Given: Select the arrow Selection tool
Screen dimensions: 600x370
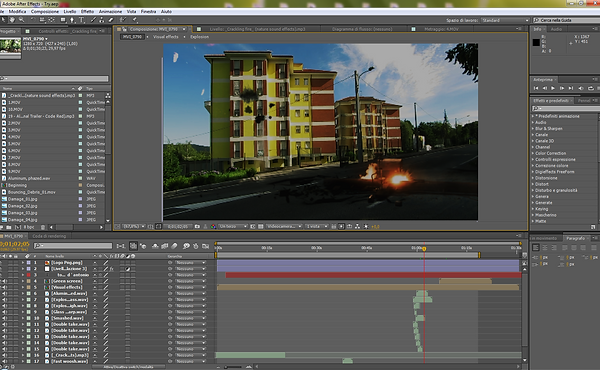Looking at the screenshot, I should [x=3, y=20].
